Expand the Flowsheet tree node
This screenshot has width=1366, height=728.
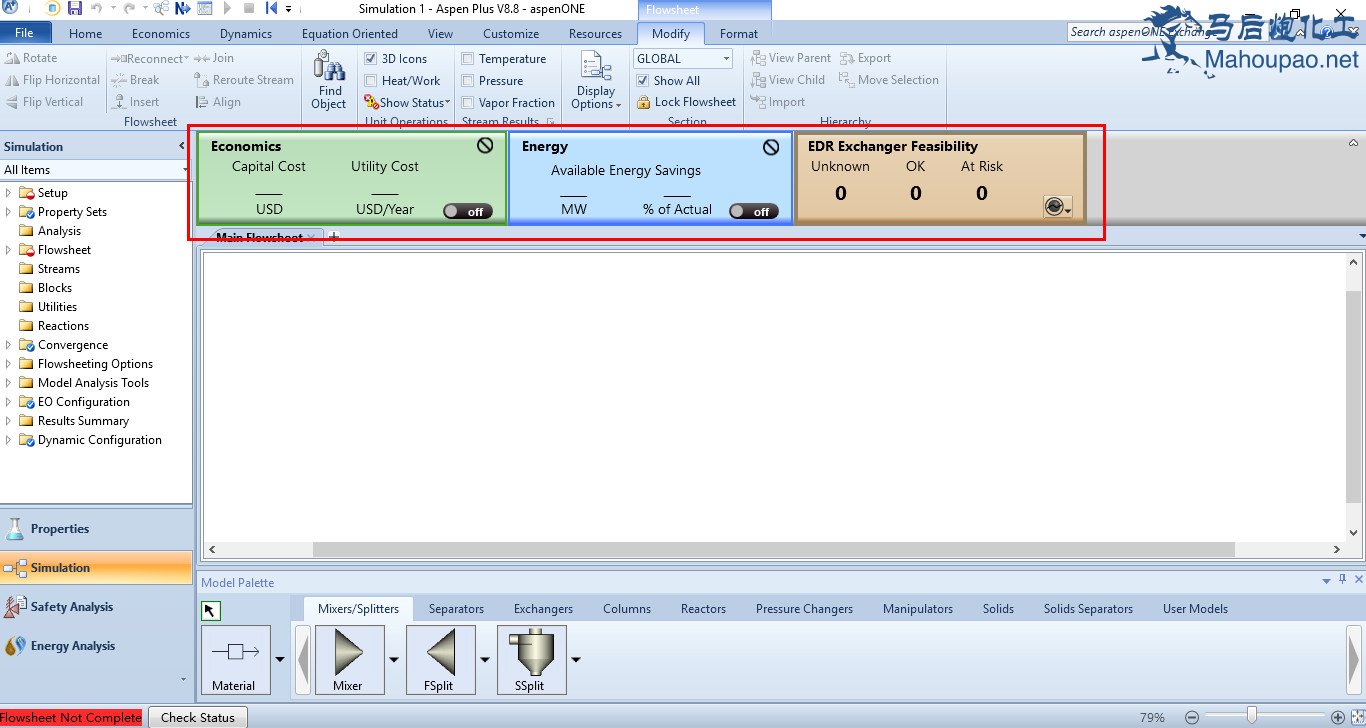click(9, 250)
